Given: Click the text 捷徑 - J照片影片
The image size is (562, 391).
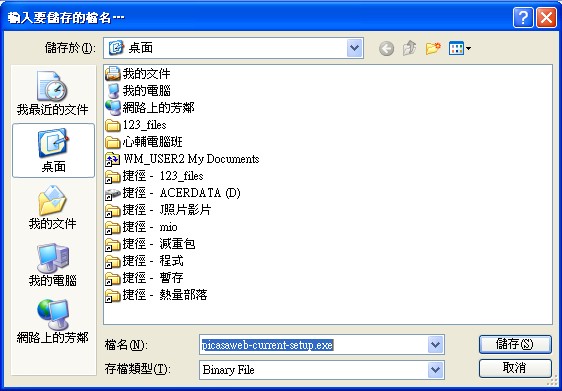Looking at the screenshot, I should 167,210.
